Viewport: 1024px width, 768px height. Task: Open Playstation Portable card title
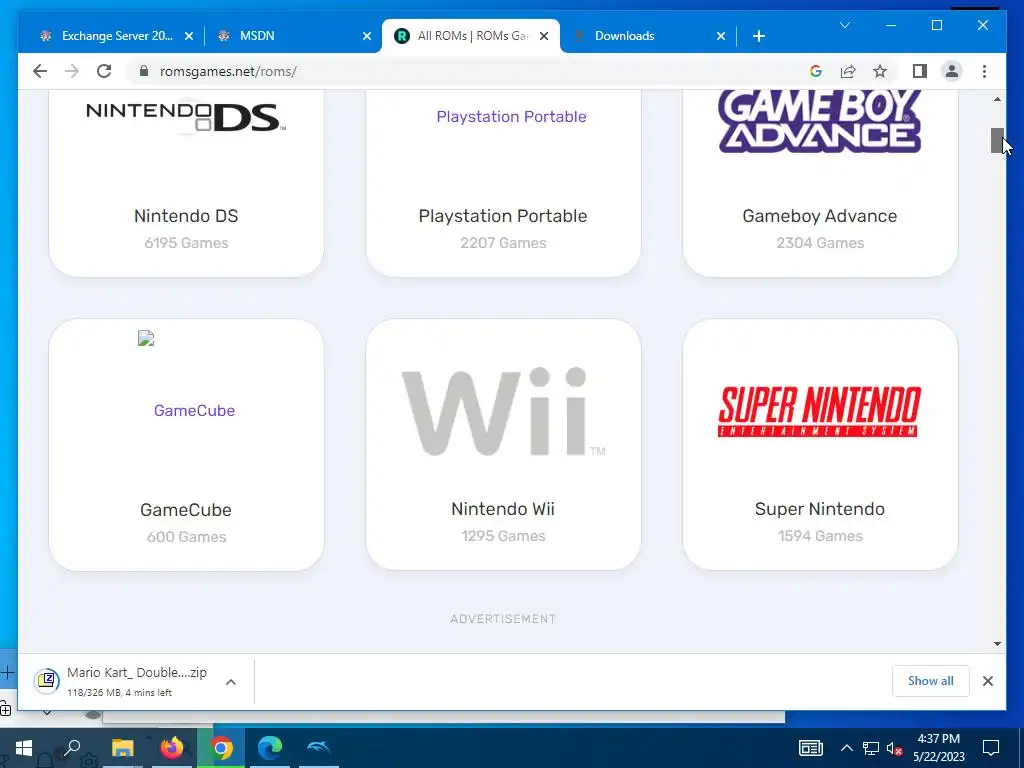point(503,216)
